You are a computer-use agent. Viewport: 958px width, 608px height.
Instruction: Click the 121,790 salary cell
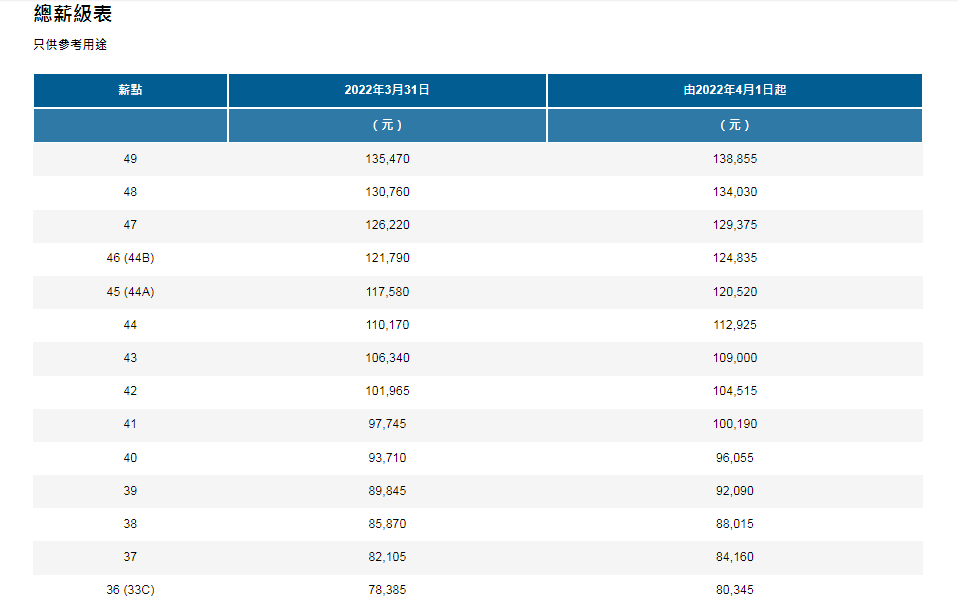click(387, 258)
